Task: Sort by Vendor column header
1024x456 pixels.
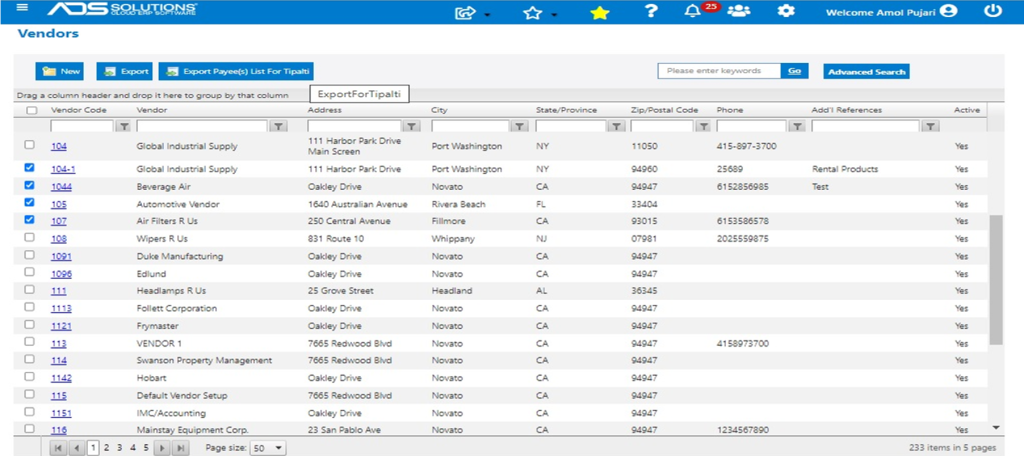Action: click(152, 110)
